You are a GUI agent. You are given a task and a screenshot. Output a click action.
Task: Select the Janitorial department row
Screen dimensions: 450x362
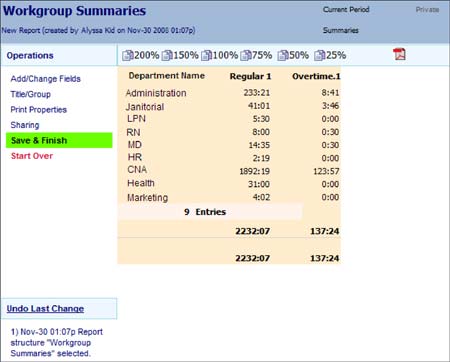coord(229,106)
